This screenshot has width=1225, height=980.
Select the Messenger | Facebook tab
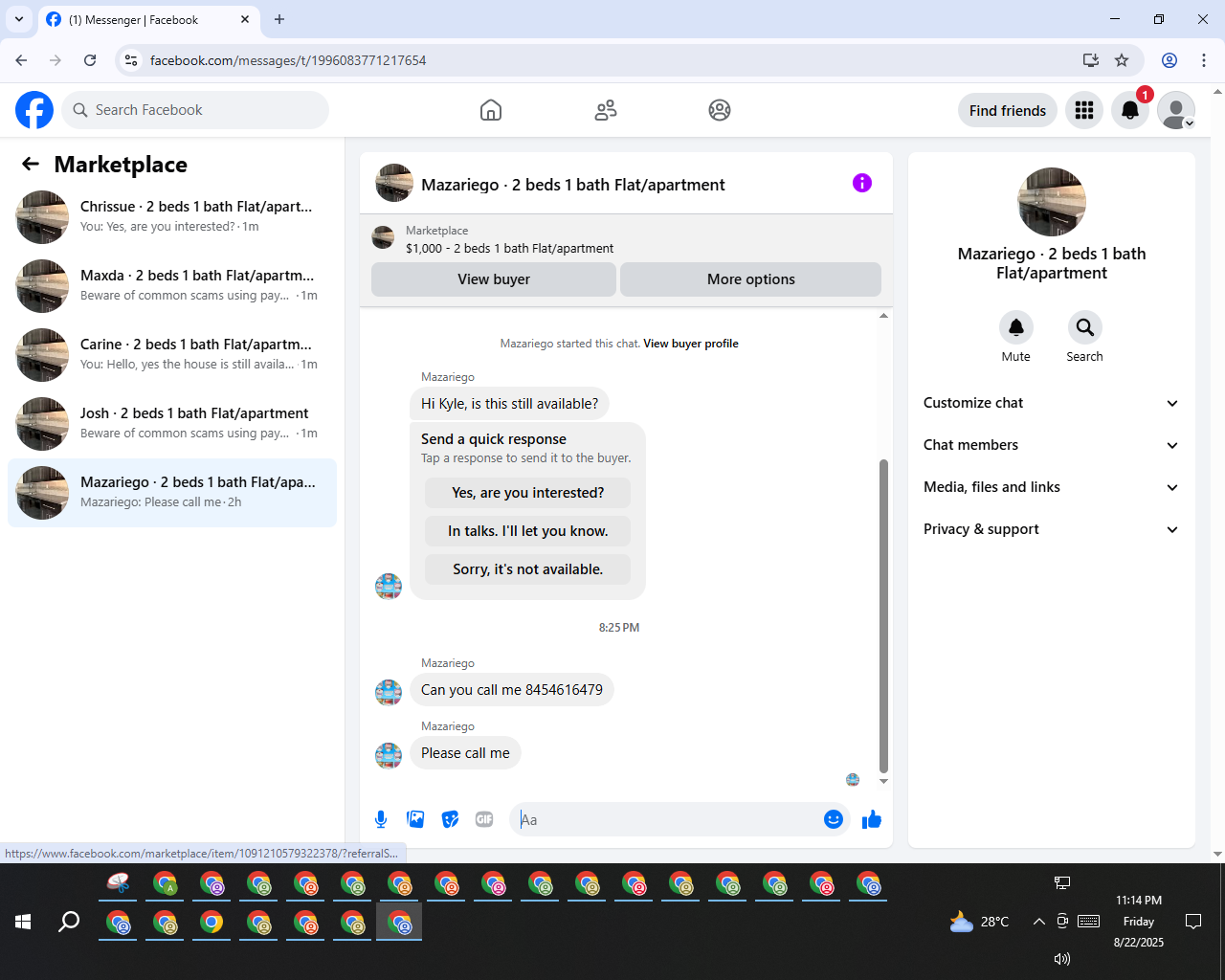pyautogui.click(x=148, y=19)
